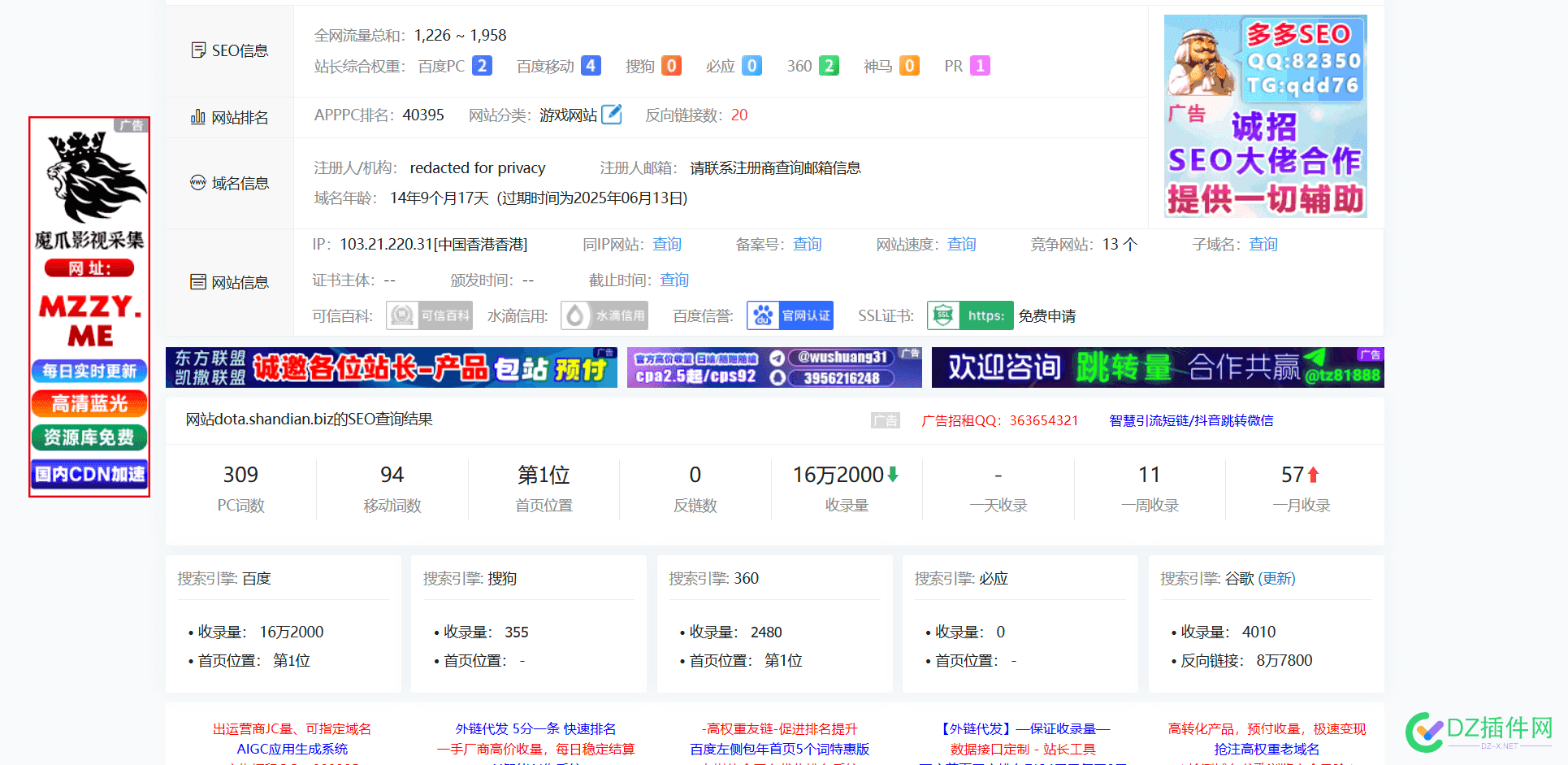Click the 谷歌 (更新) link

click(1276, 578)
